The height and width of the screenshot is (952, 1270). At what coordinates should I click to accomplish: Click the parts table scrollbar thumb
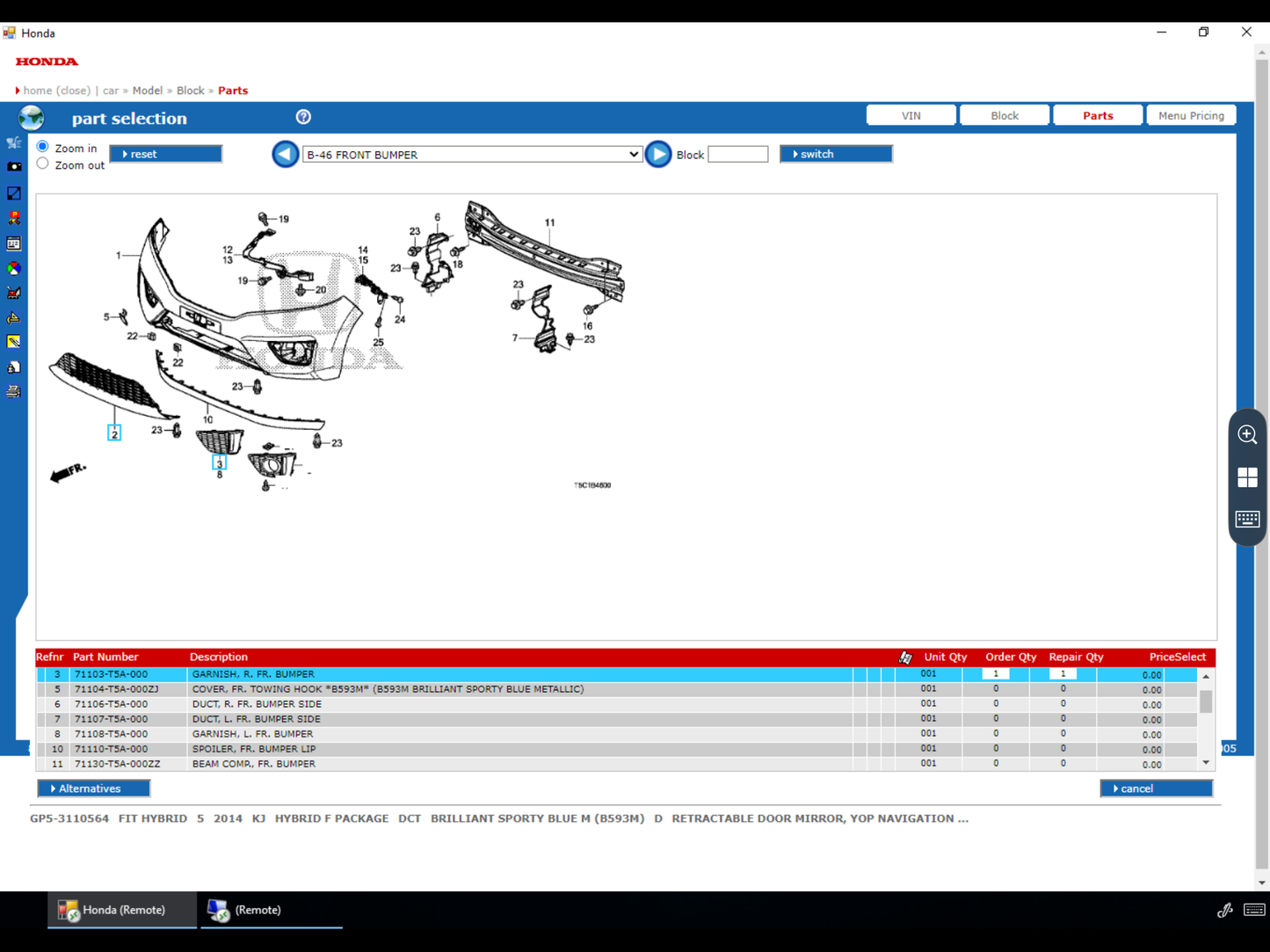pyautogui.click(x=1206, y=701)
